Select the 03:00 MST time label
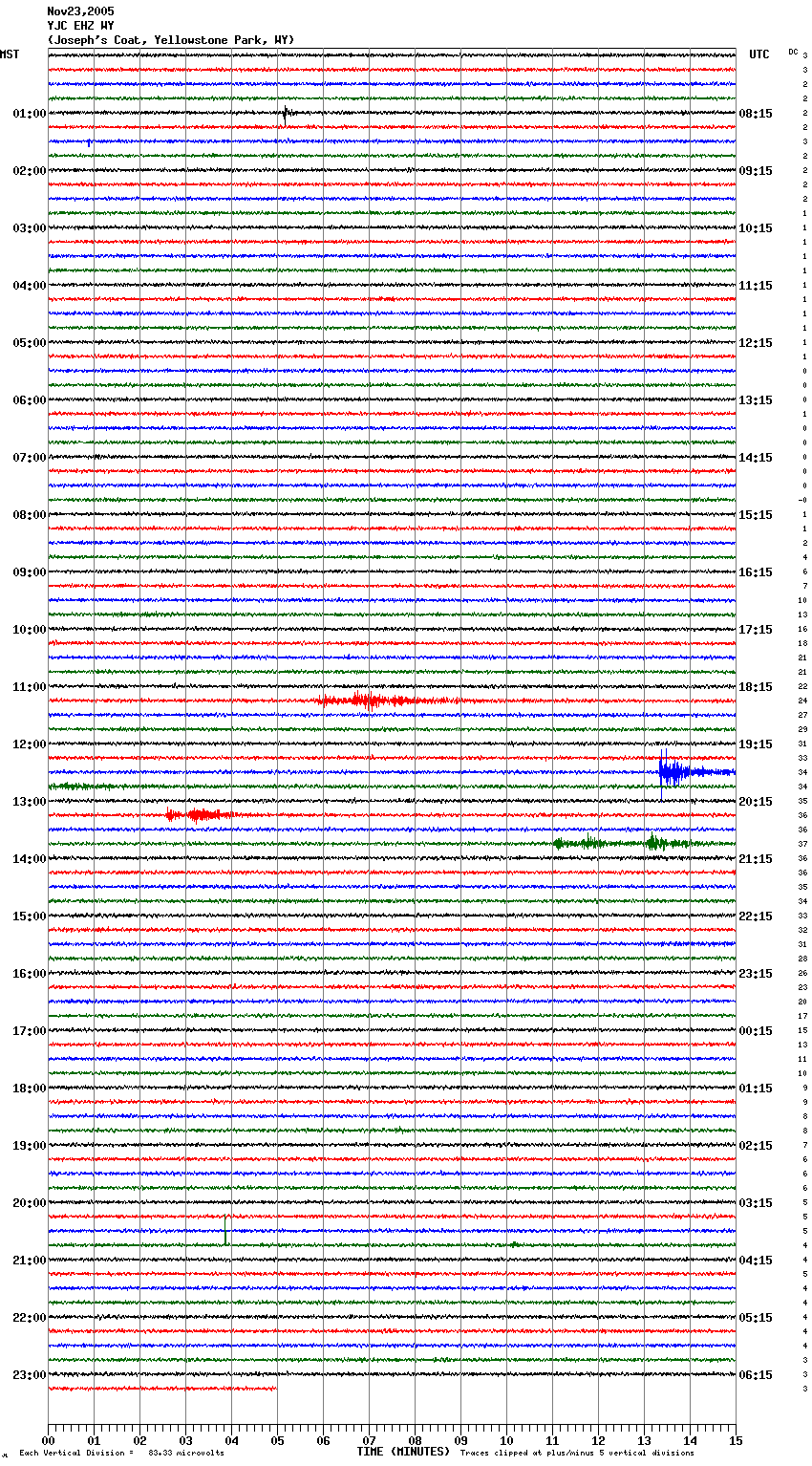 tap(30, 228)
